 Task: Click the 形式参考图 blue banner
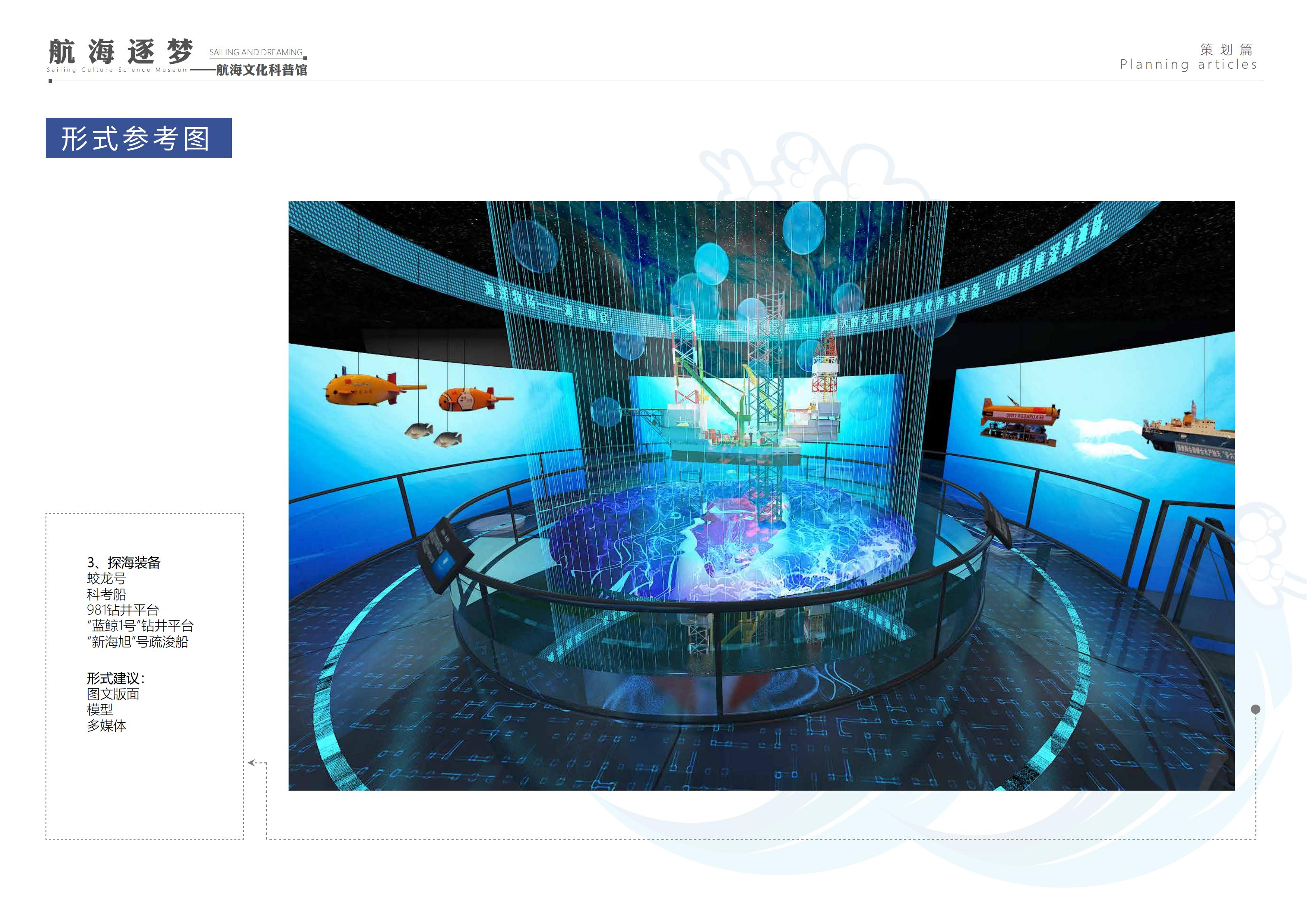[x=138, y=138]
